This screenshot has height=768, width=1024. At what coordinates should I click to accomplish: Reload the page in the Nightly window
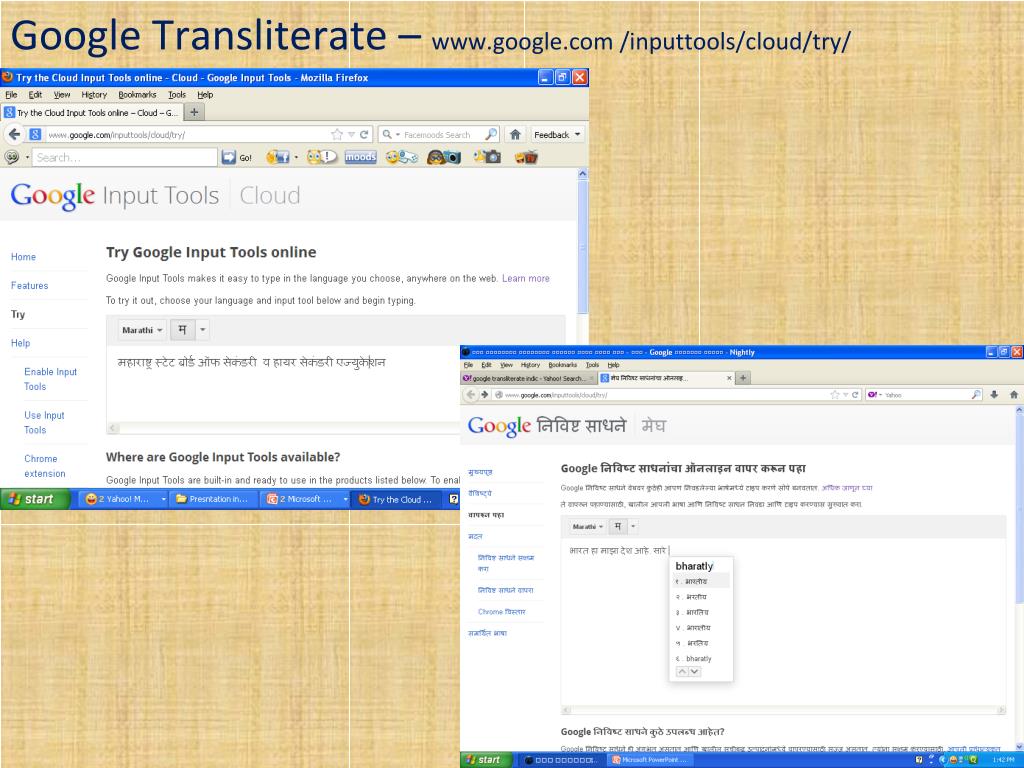[x=855, y=394]
